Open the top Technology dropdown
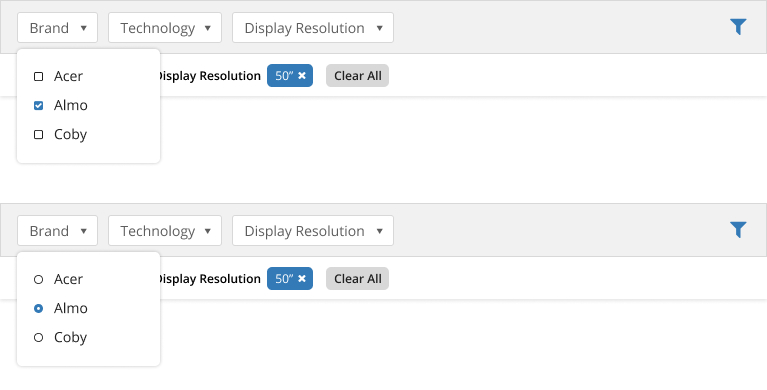 pos(165,27)
